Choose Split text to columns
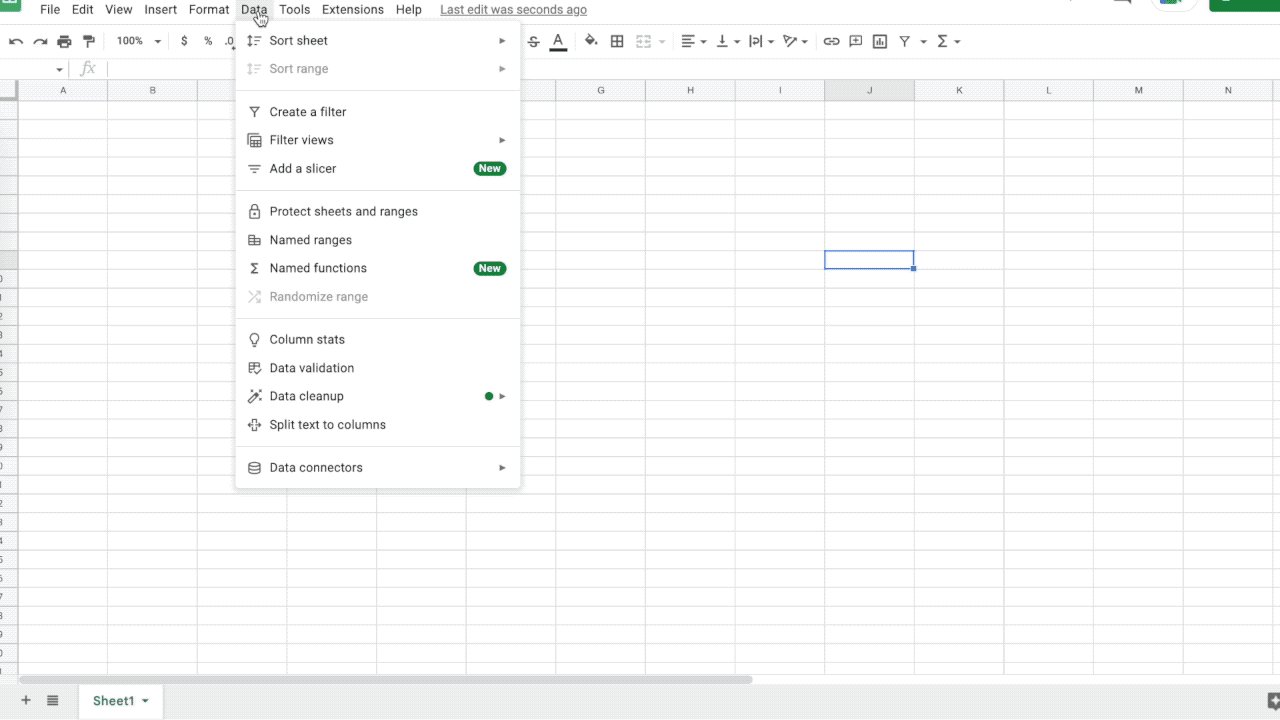Screen dimensions: 1280x720 378,425
